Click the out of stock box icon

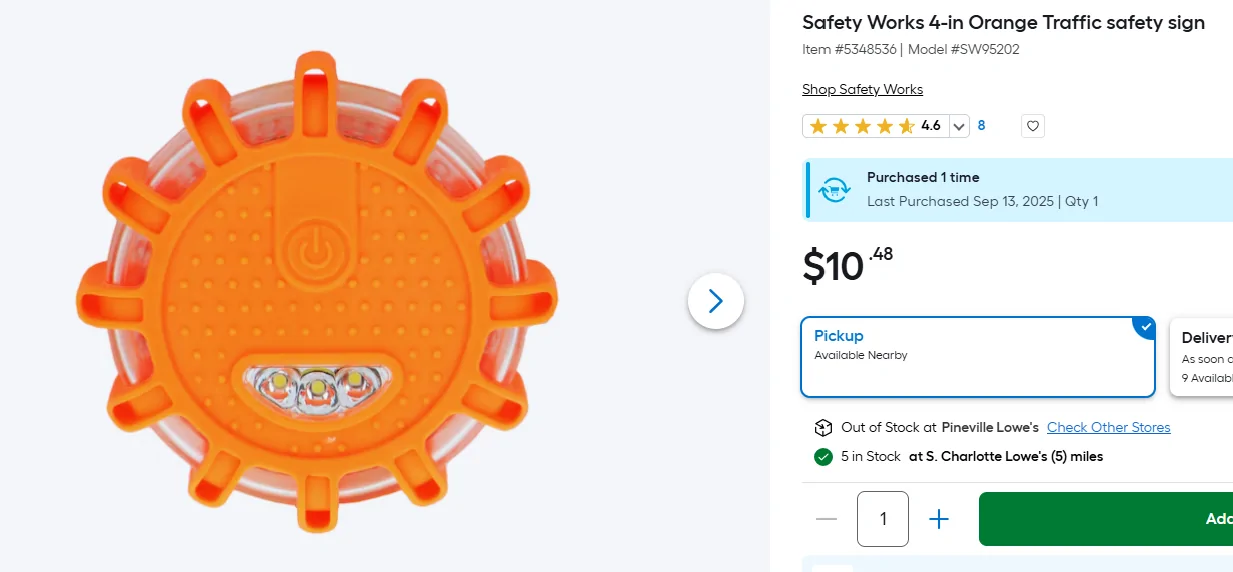(x=823, y=428)
